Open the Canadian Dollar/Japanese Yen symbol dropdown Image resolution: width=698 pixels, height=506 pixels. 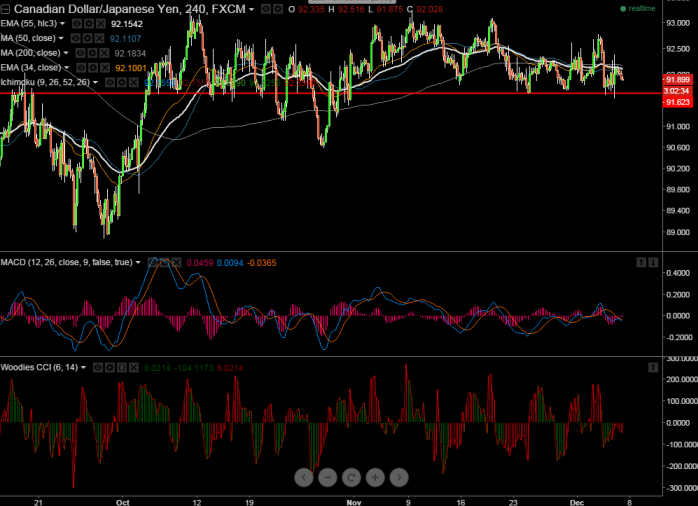click(x=252, y=9)
